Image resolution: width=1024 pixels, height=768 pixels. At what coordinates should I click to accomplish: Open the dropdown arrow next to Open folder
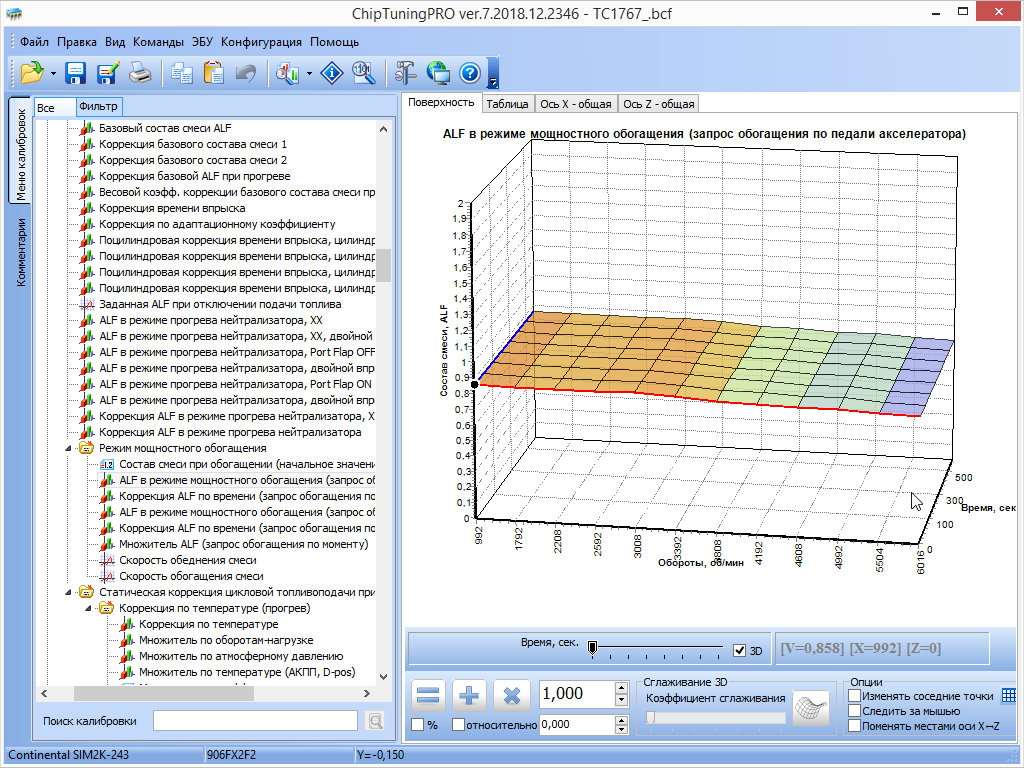[x=53, y=73]
